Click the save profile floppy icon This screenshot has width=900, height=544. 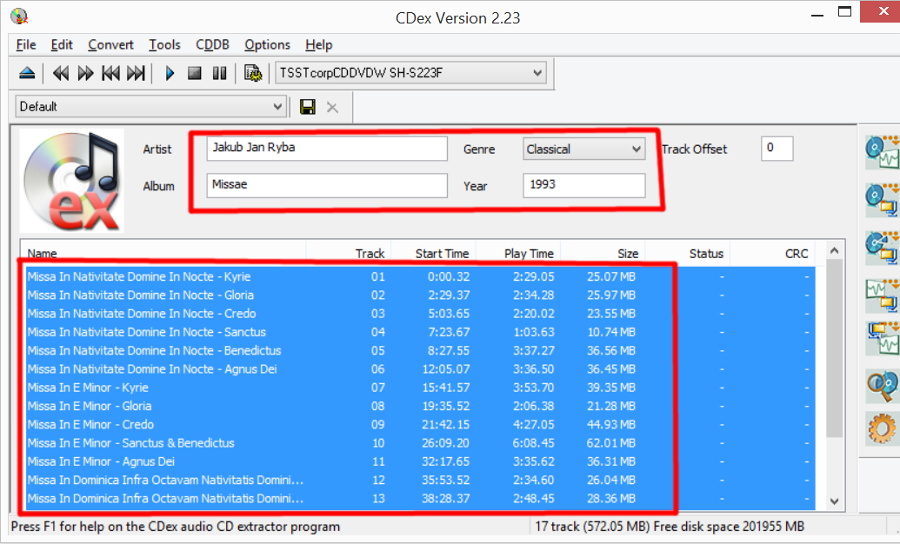(x=308, y=107)
